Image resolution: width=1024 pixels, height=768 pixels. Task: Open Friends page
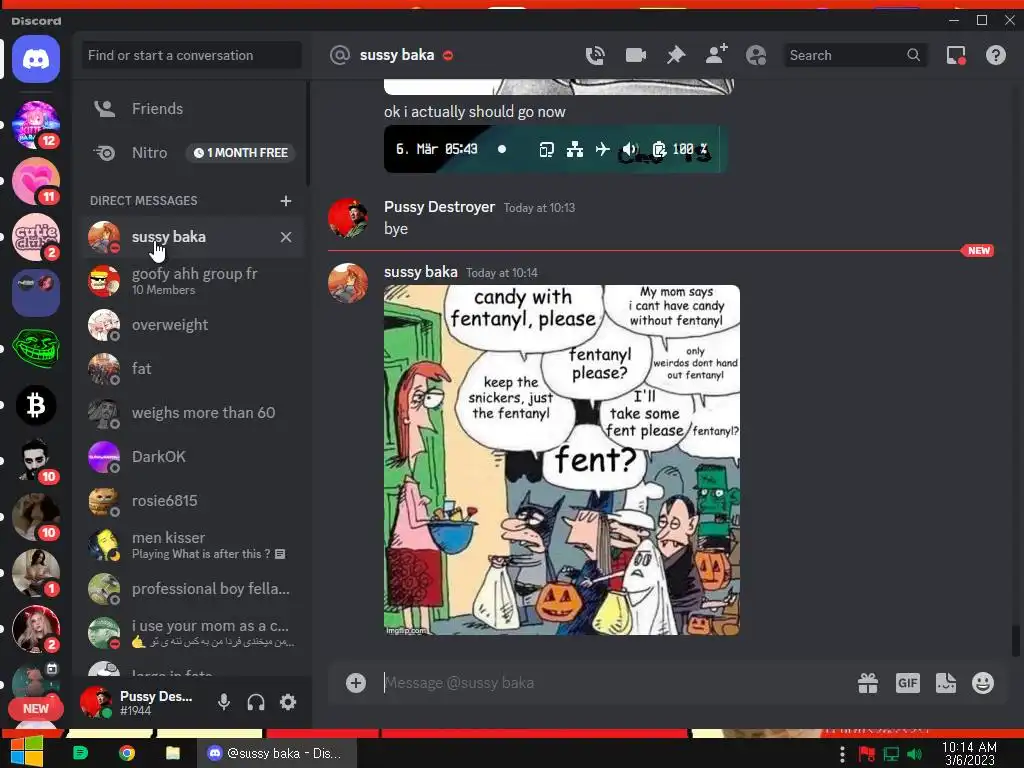[194, 108]
